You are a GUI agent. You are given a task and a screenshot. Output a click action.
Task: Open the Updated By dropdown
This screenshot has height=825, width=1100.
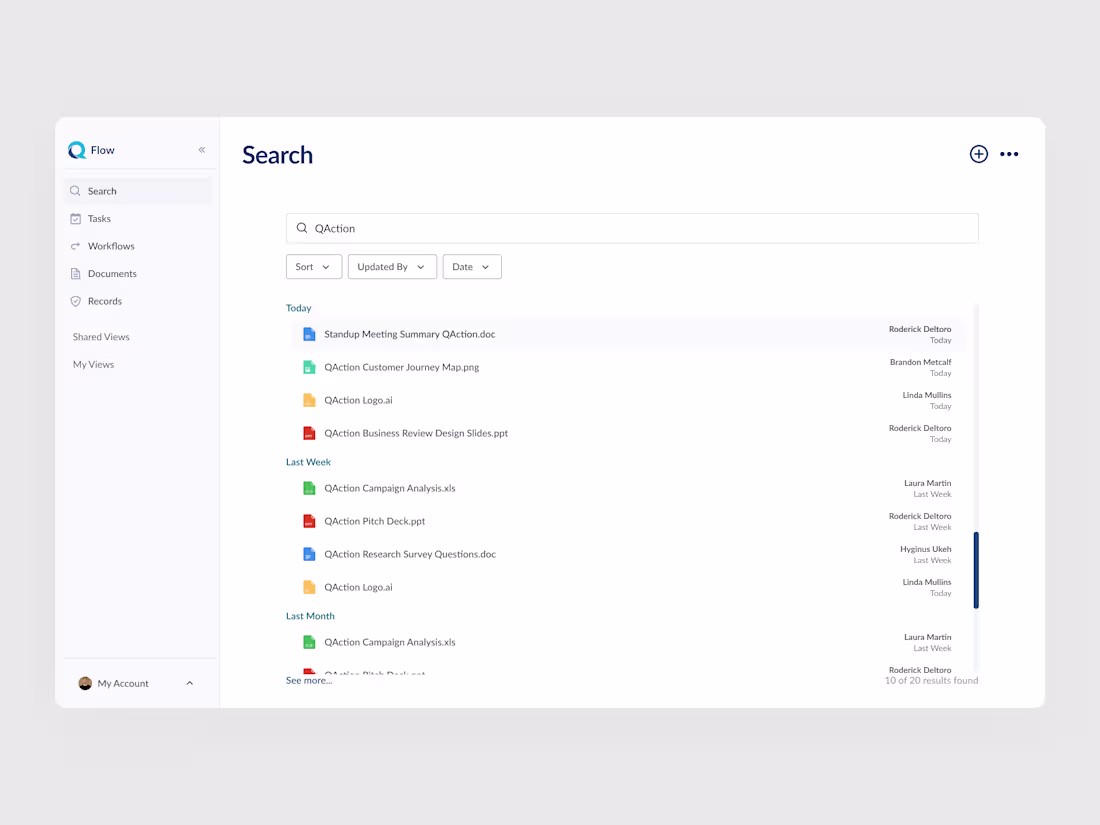click(x=391, y=266)
